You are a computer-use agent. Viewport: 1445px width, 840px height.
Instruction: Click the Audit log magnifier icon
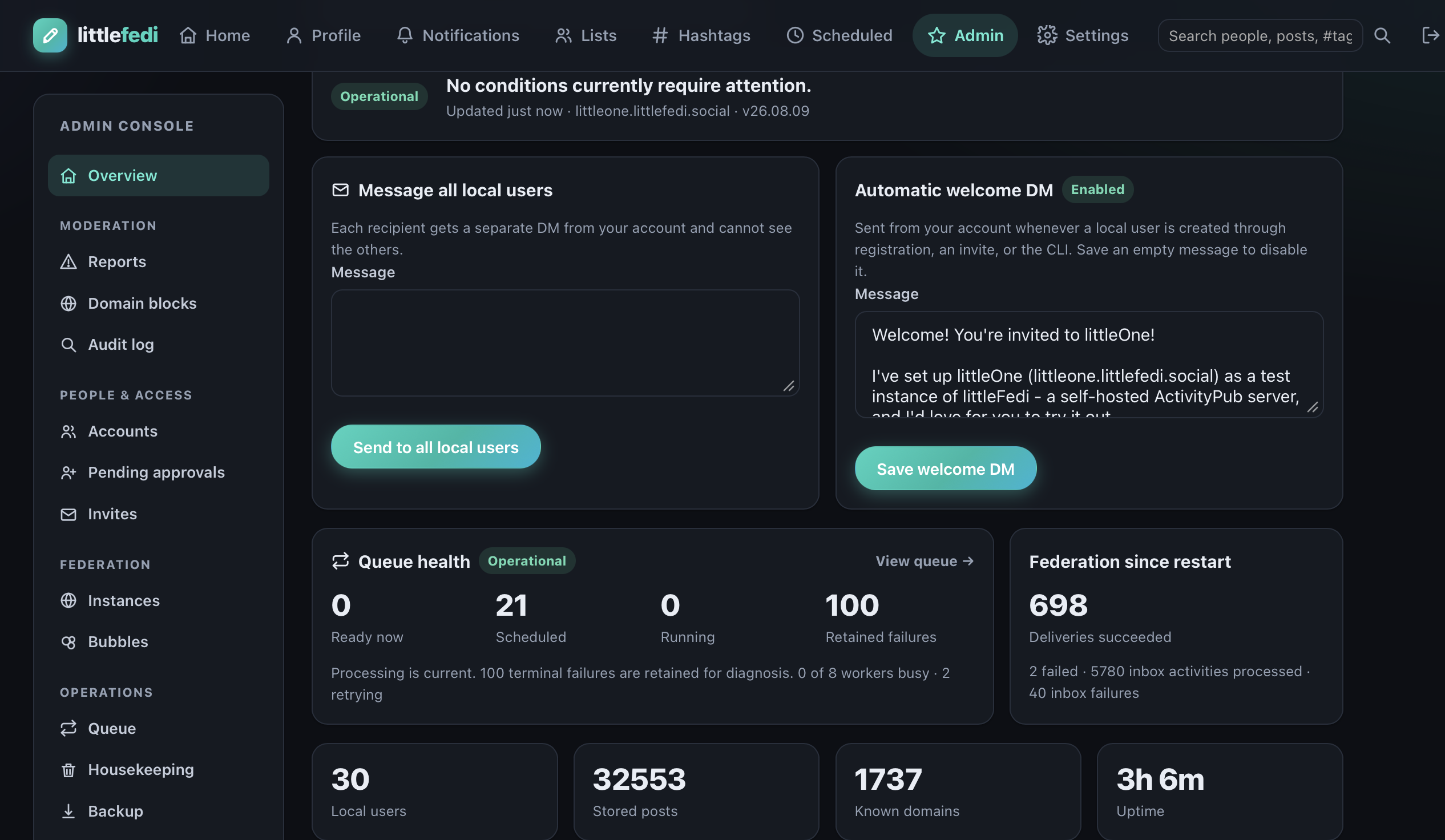coord(68,345)
